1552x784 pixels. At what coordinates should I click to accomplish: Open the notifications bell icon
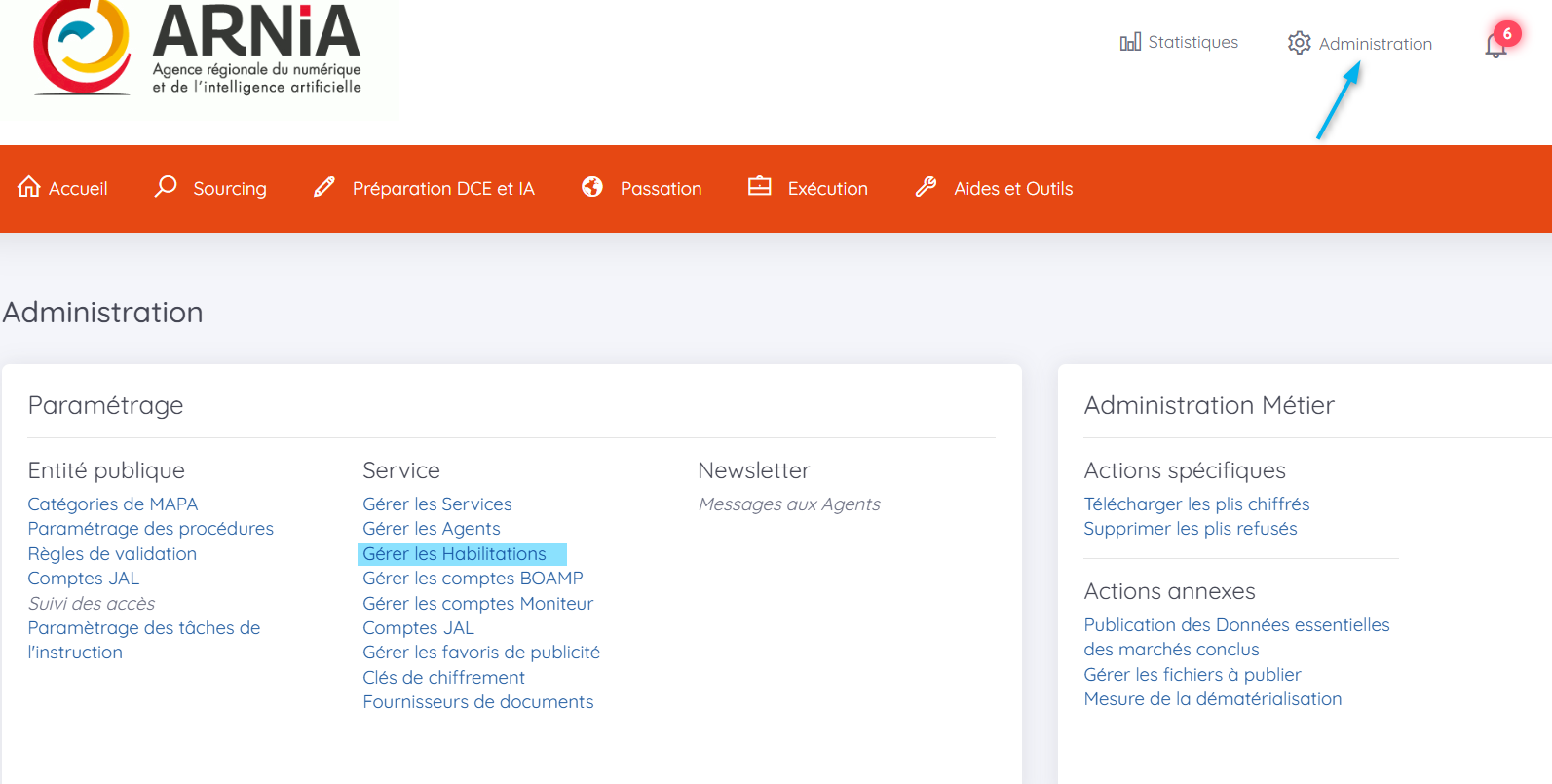coord(1495,45)
